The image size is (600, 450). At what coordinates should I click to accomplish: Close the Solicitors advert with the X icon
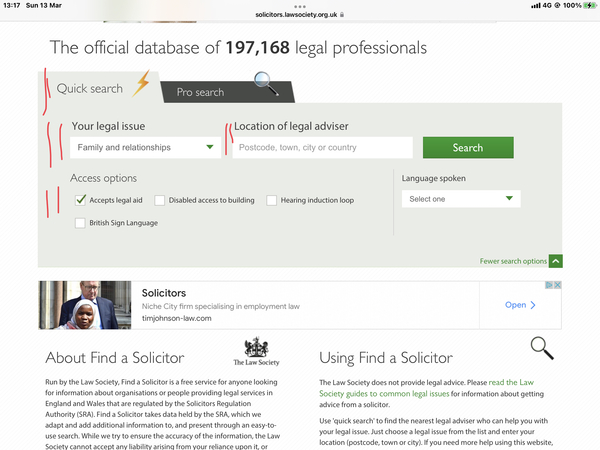point(557,285)
